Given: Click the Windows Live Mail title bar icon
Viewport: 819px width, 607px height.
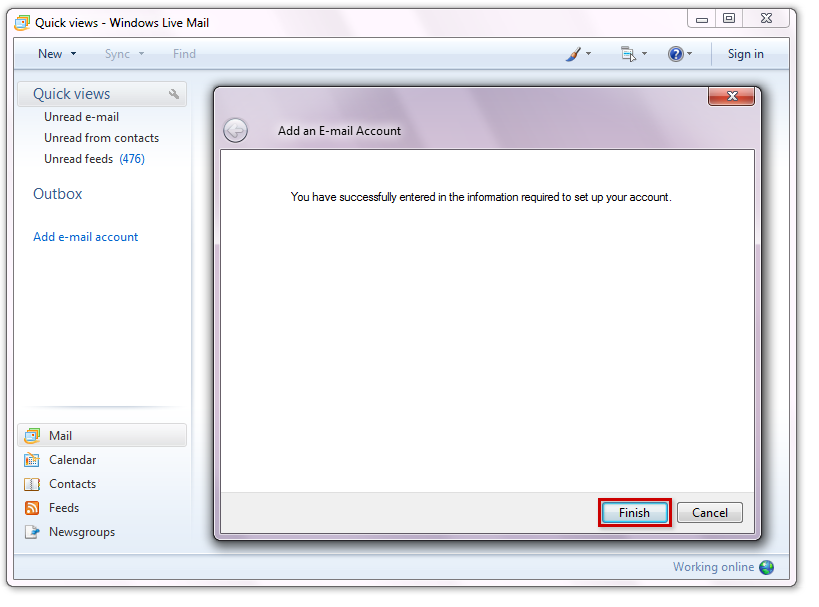Looking at the screenshot, I should [22, 23].
